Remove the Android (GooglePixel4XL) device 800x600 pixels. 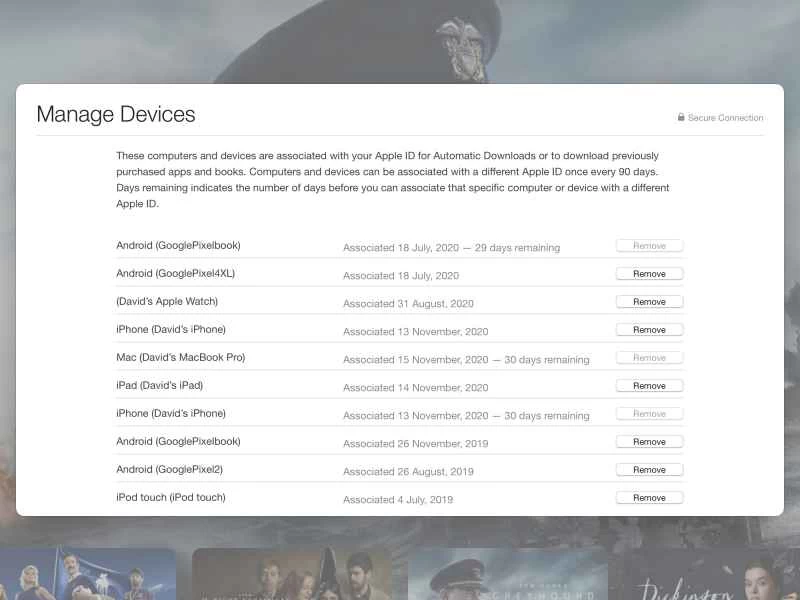click(x=649, y=273)
